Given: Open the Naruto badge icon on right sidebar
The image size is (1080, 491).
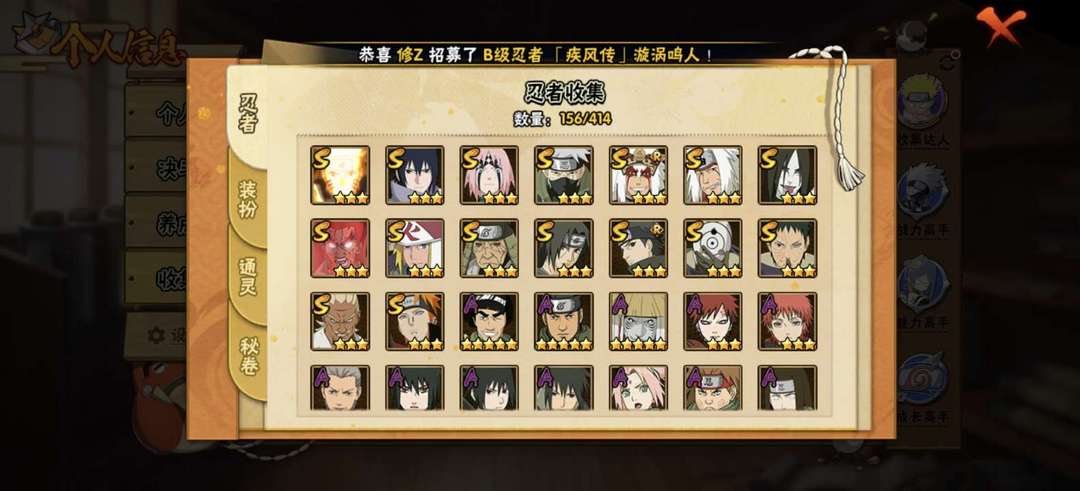Looking at the screenshot, I should (922, 101).
